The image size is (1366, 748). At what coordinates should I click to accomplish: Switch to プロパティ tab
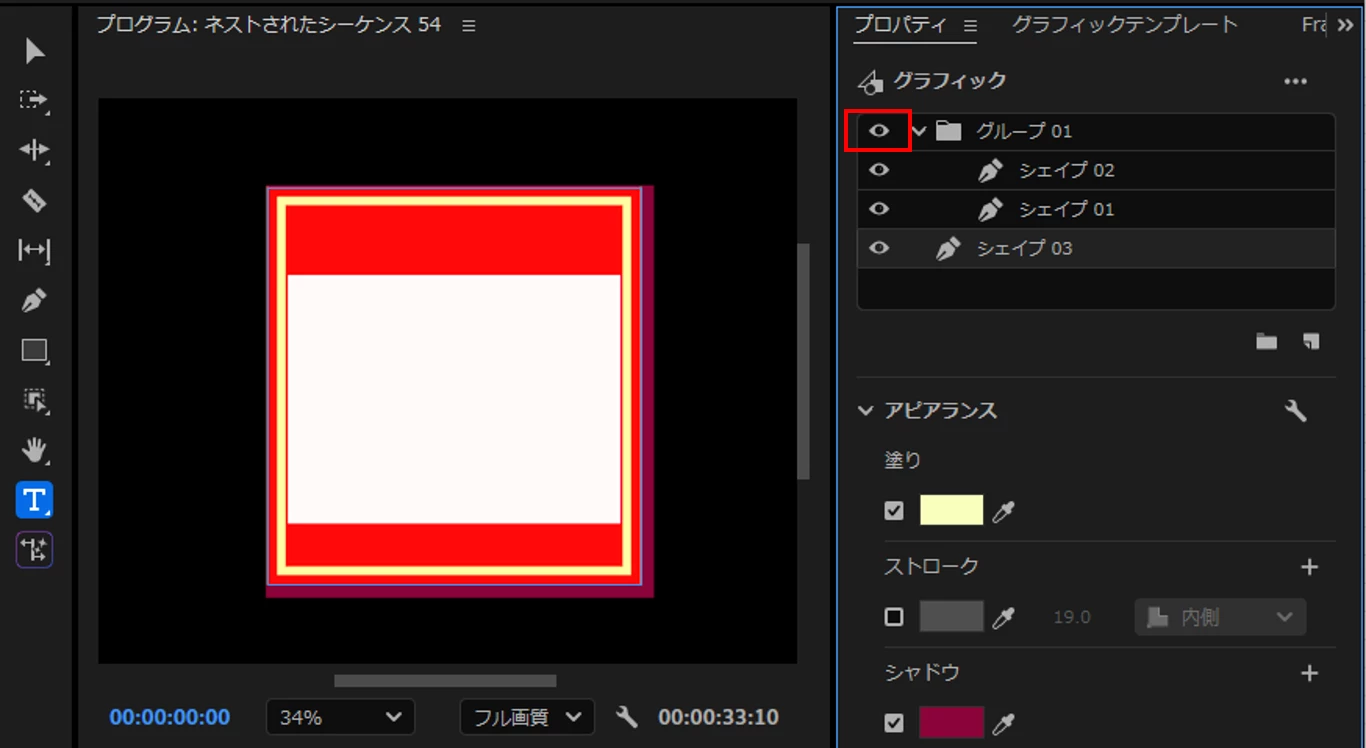click(x=901, y=25)
